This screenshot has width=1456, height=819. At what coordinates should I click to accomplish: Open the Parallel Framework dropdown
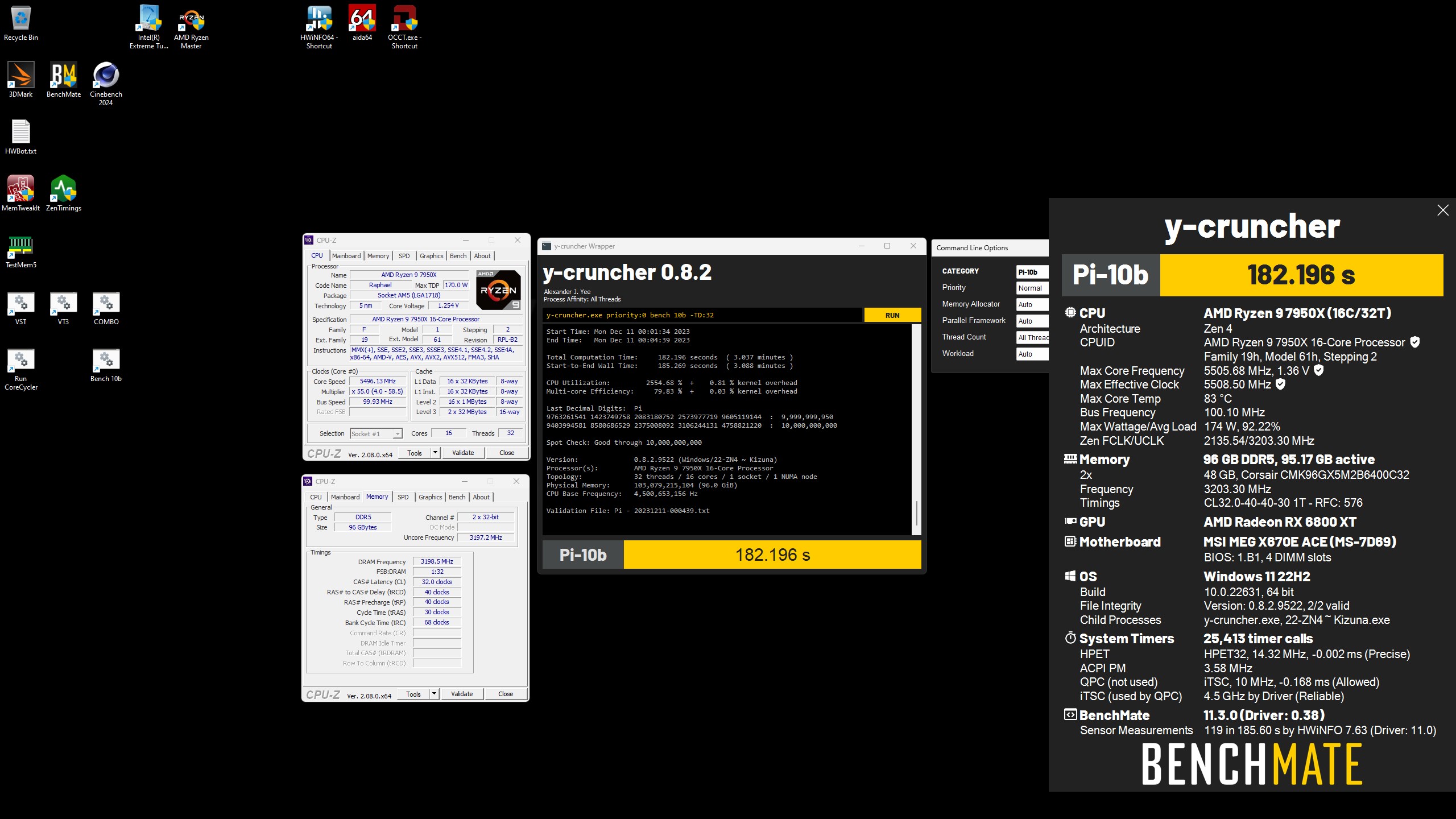point(1032,321)
